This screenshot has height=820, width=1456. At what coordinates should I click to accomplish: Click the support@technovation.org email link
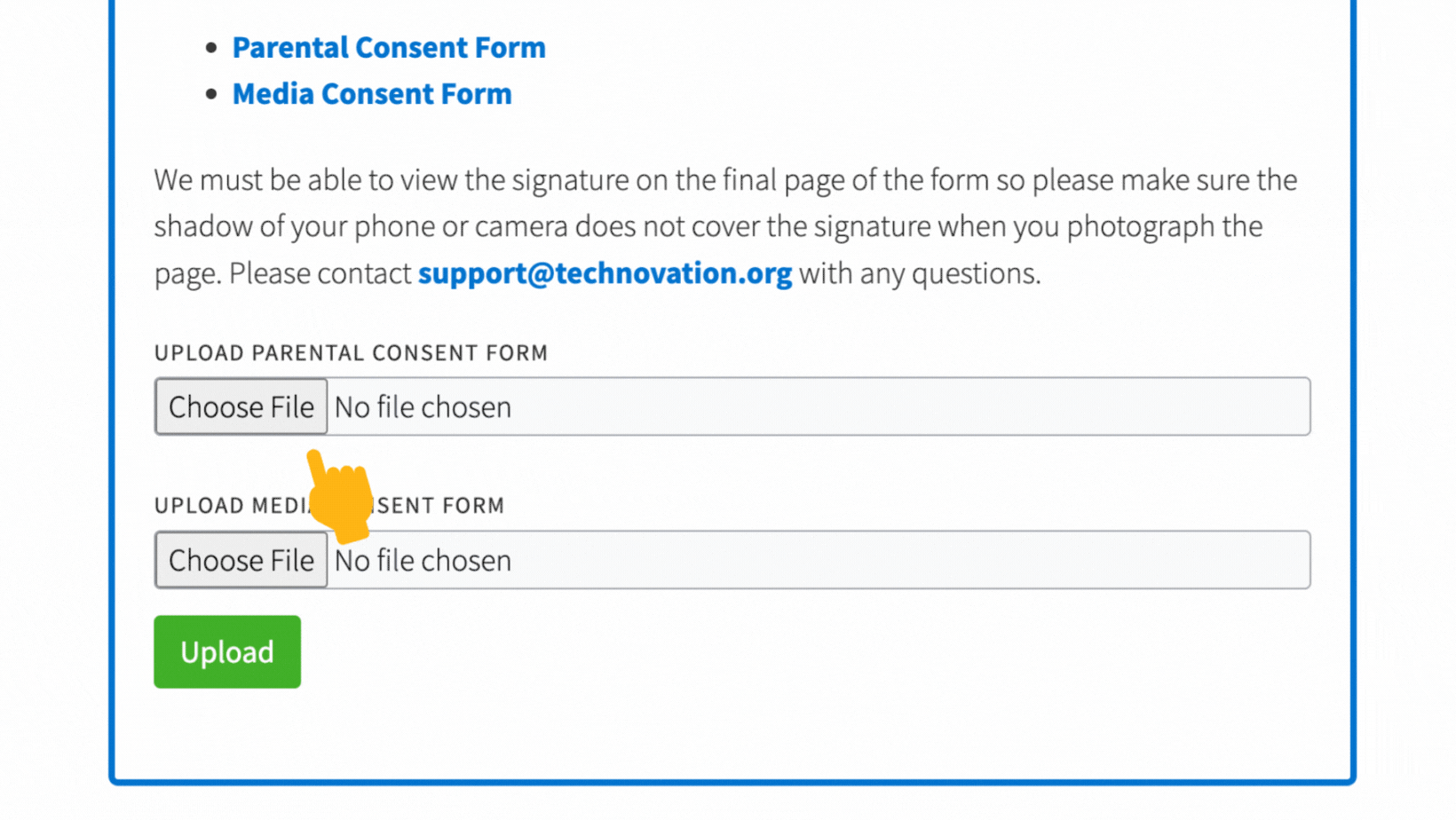[x=605, y=273]
